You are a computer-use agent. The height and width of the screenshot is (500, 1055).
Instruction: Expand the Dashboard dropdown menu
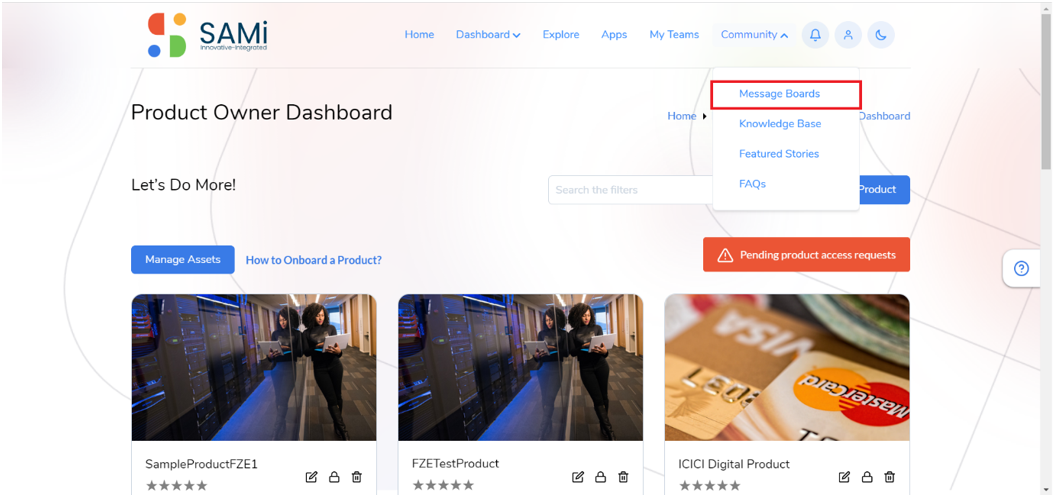(488, 35)
